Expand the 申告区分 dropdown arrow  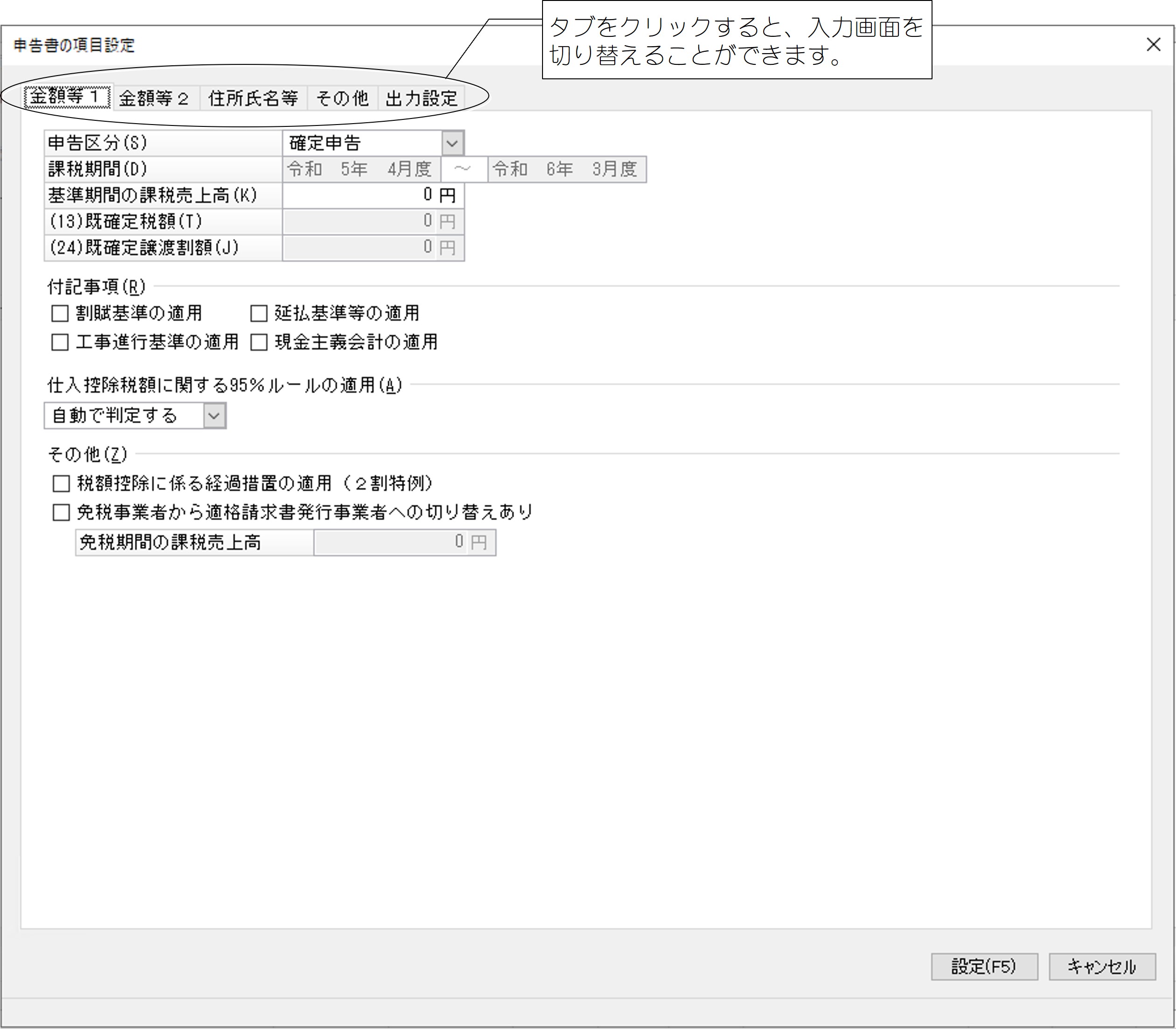[452, 143]
